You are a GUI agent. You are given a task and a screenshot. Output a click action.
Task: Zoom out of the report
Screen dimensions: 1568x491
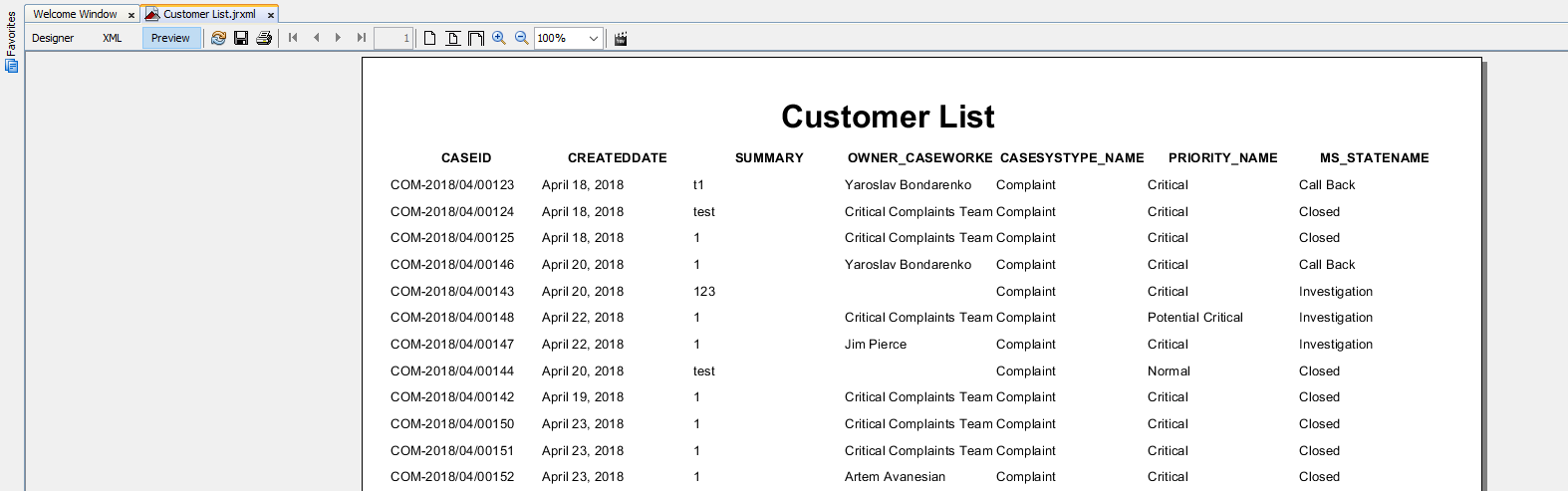[522, 38]
